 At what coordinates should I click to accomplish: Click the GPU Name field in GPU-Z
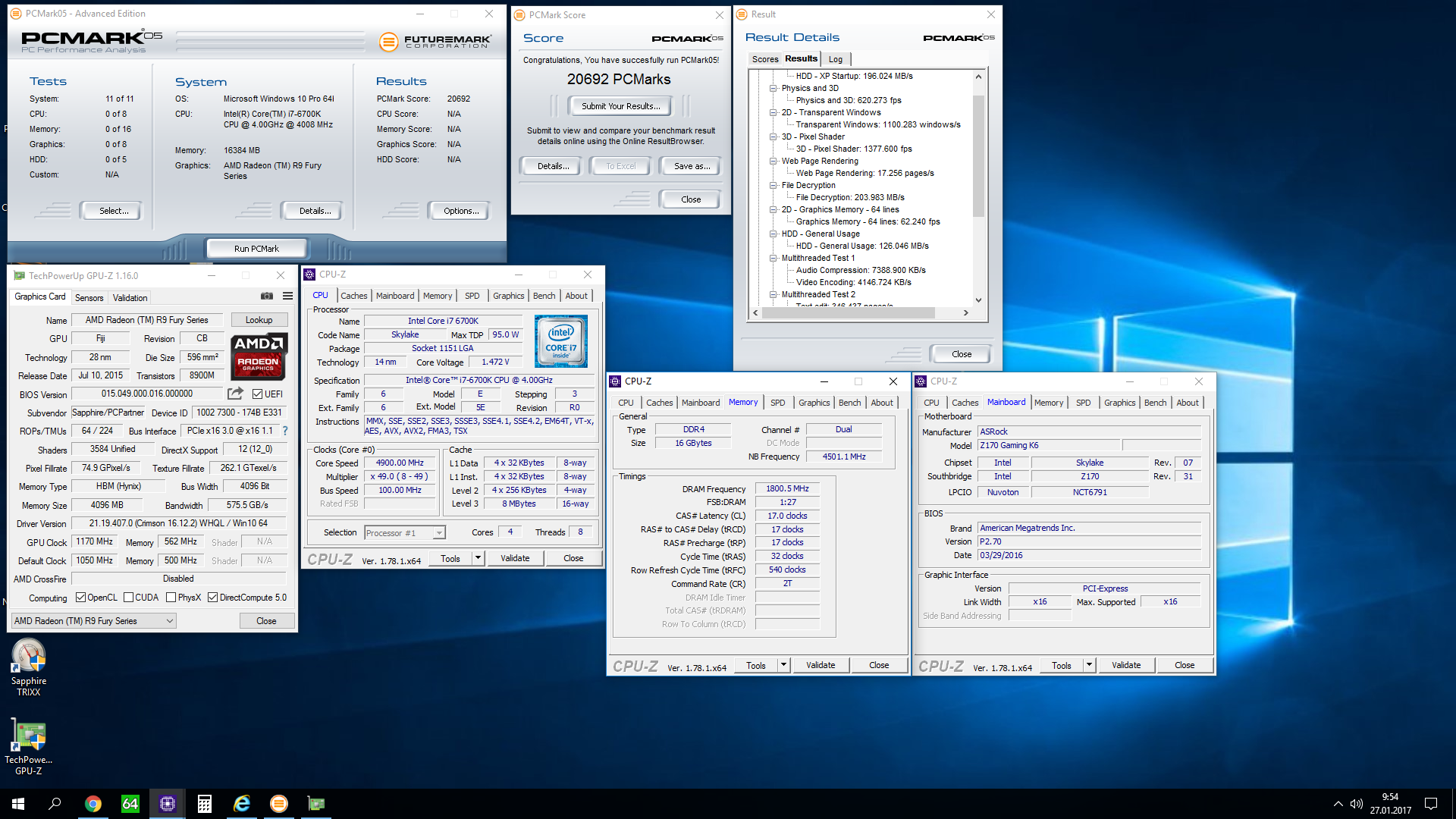pyautogui.click(x=147, y=320)
